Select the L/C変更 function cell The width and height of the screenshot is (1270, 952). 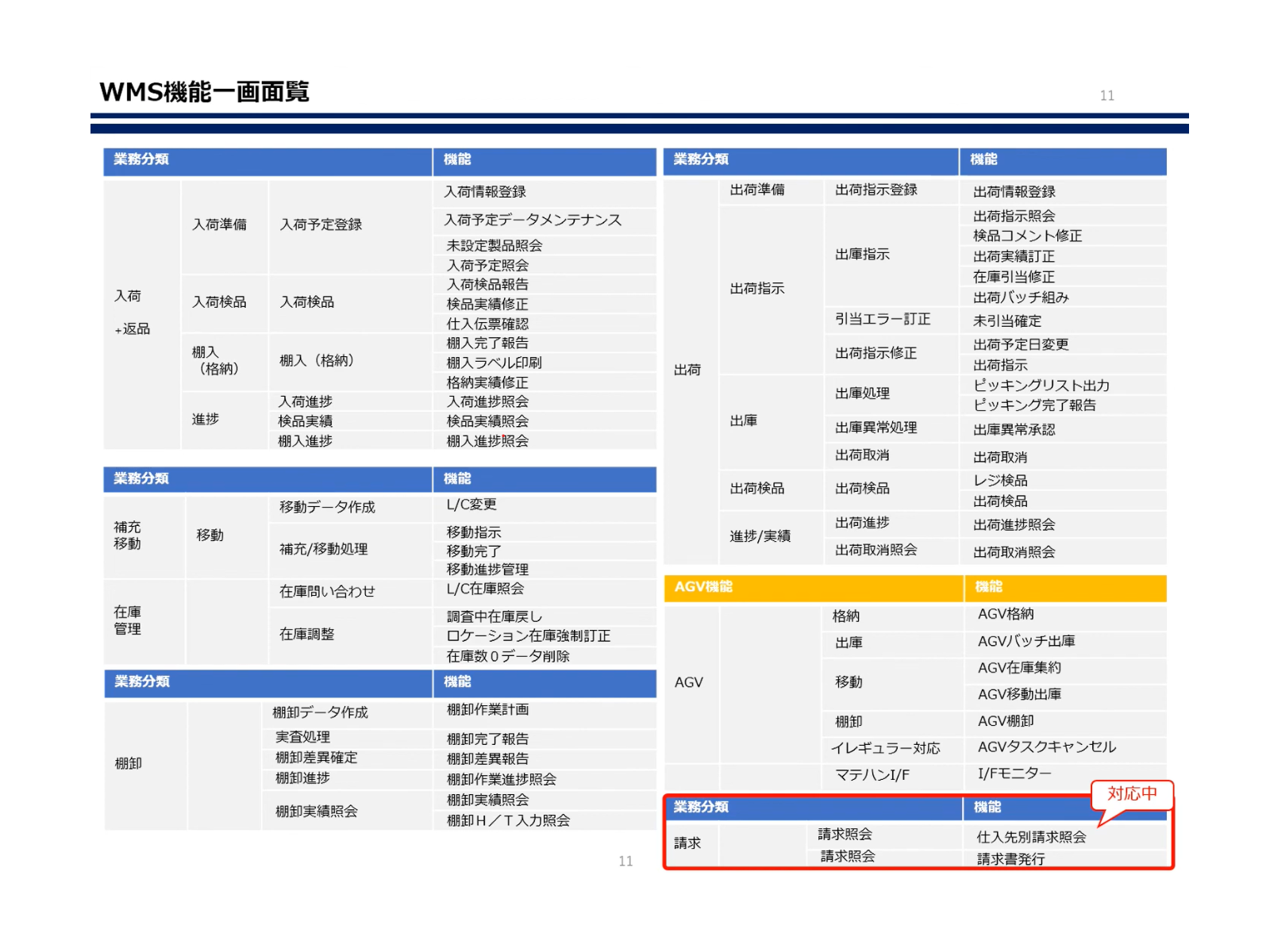click(471, 505)
